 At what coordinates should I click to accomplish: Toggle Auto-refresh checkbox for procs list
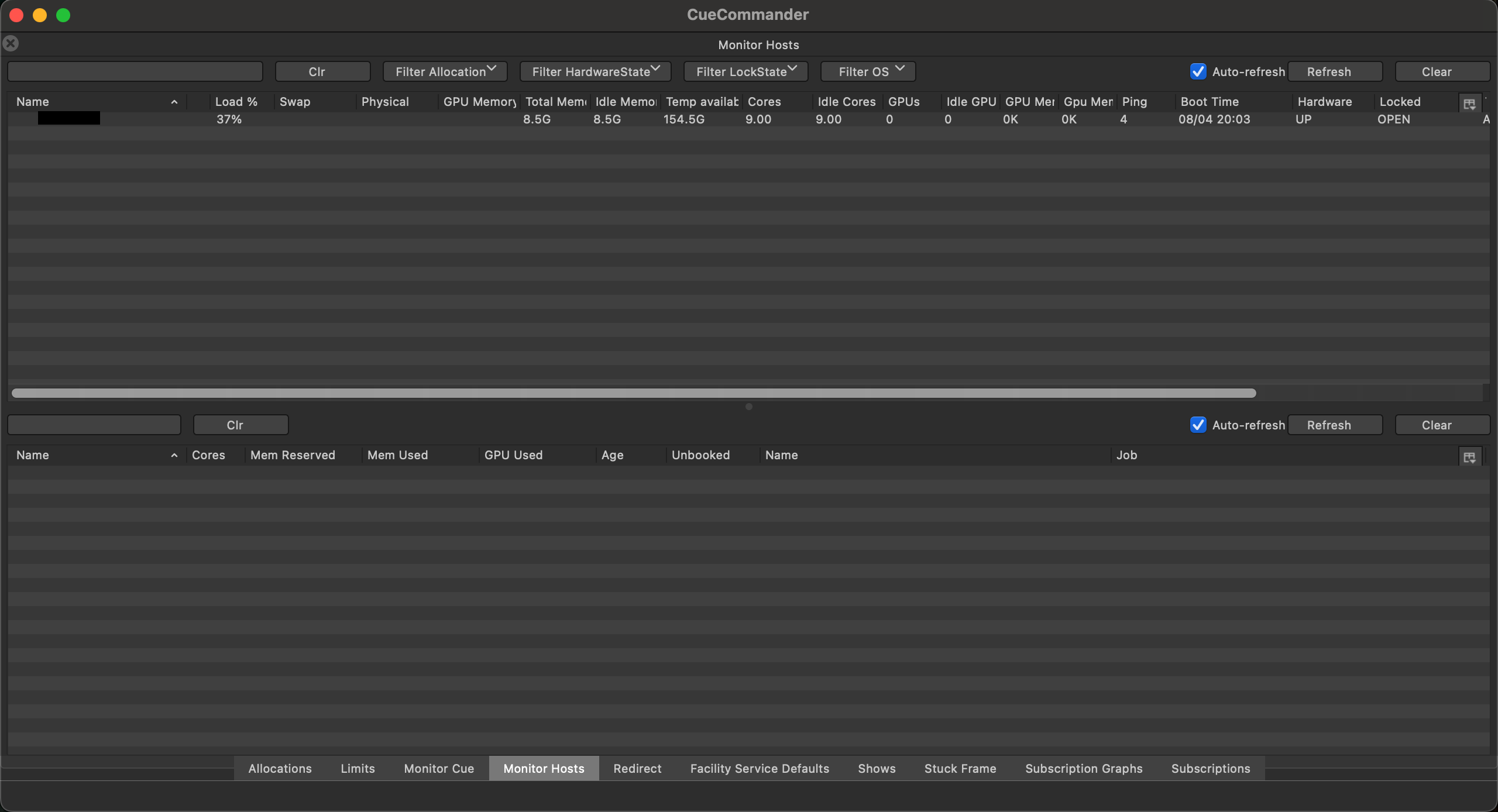tap(1198, 425)
